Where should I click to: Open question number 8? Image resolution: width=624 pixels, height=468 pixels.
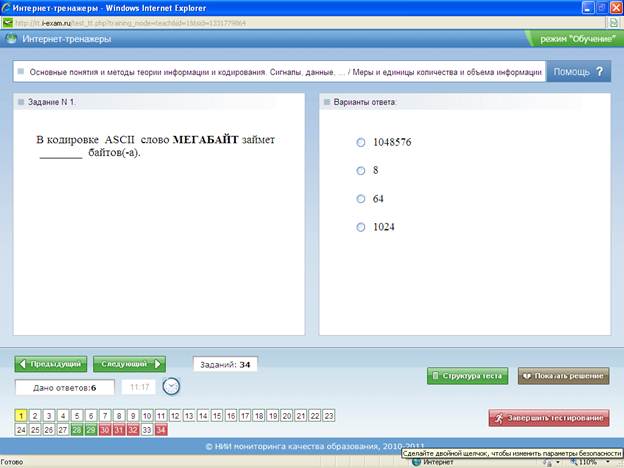119,416
